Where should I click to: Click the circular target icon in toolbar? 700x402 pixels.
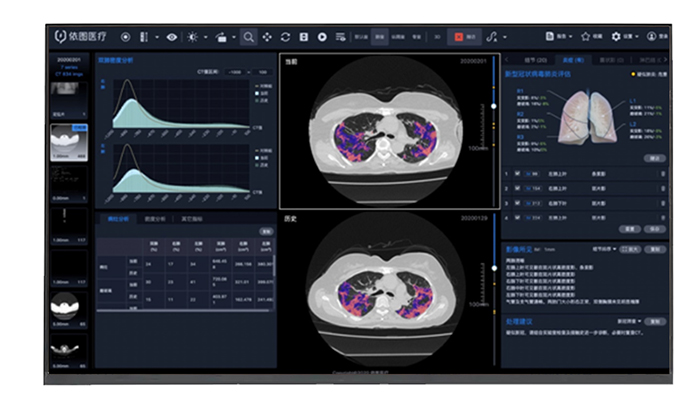[x=125, y=37]
